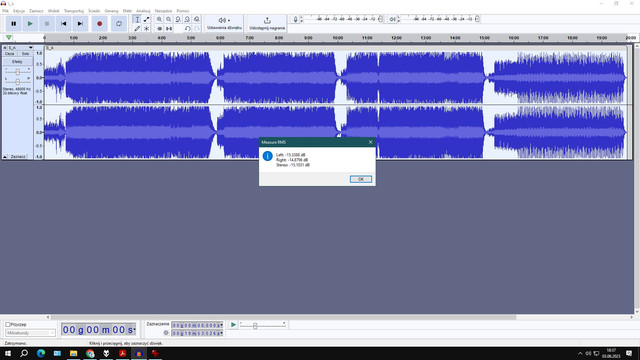Open the Efekt menu
This screenshot has width=640, height=360.
pos(127,11)
